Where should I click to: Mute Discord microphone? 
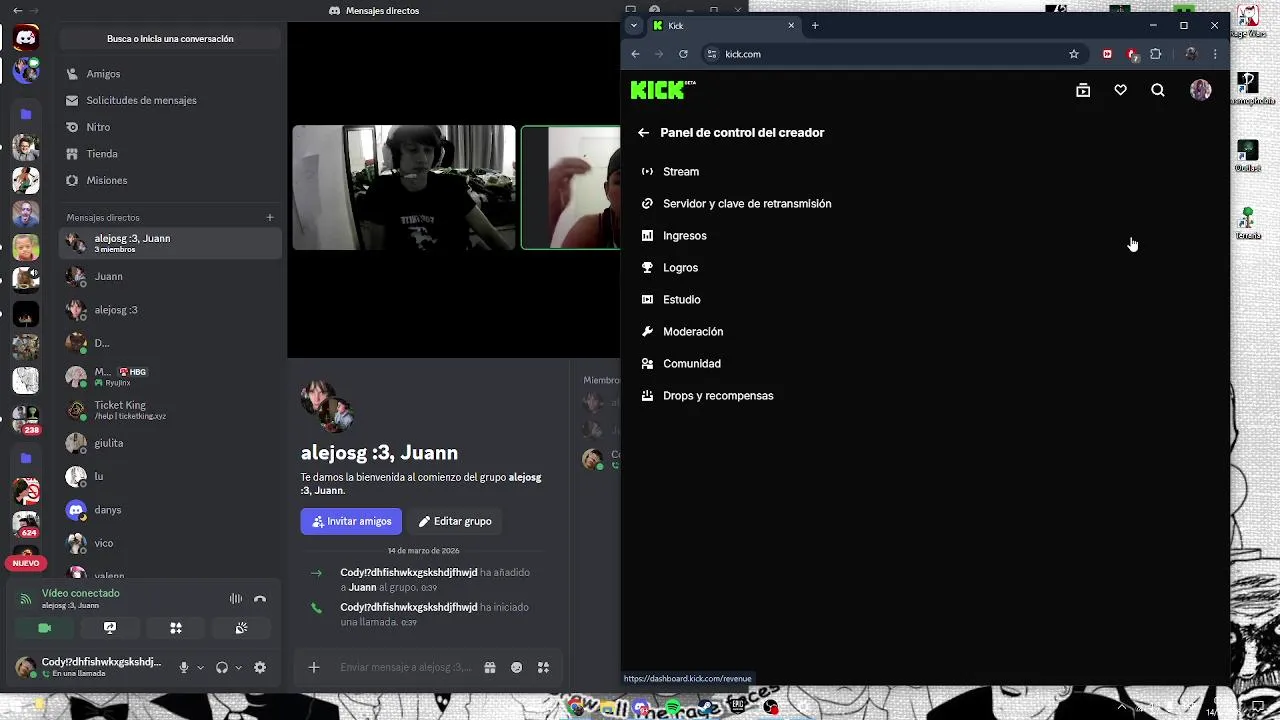point(184,668)
